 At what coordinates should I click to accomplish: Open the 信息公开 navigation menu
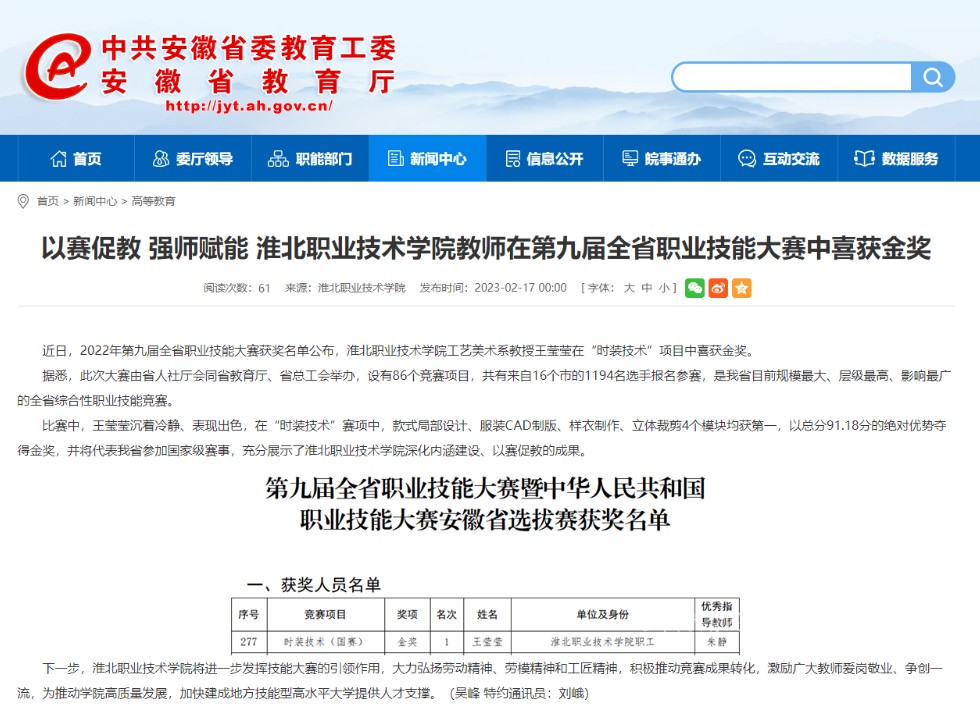coord(544,159)
